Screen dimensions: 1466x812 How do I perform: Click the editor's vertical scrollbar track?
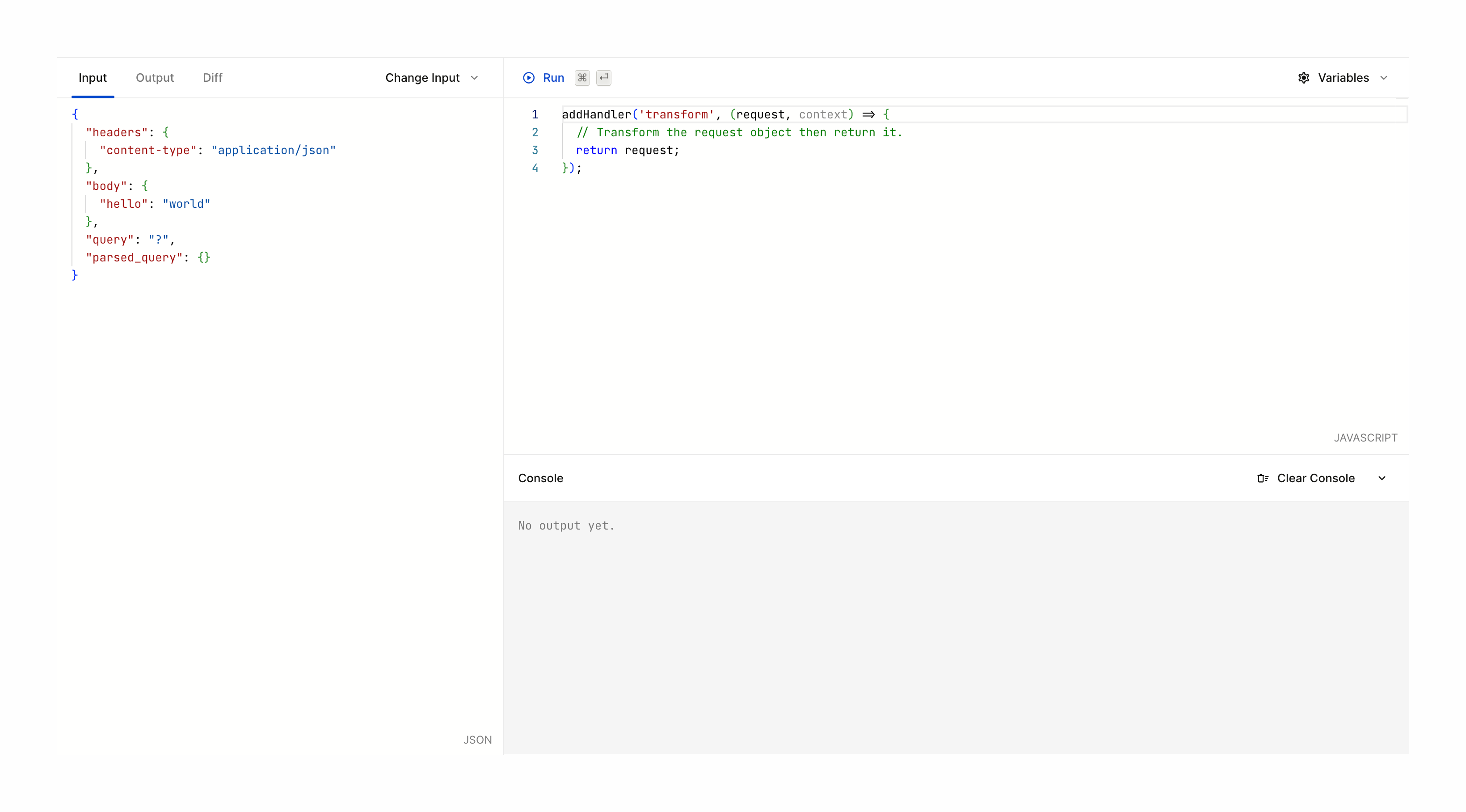tap(1402, 273)
